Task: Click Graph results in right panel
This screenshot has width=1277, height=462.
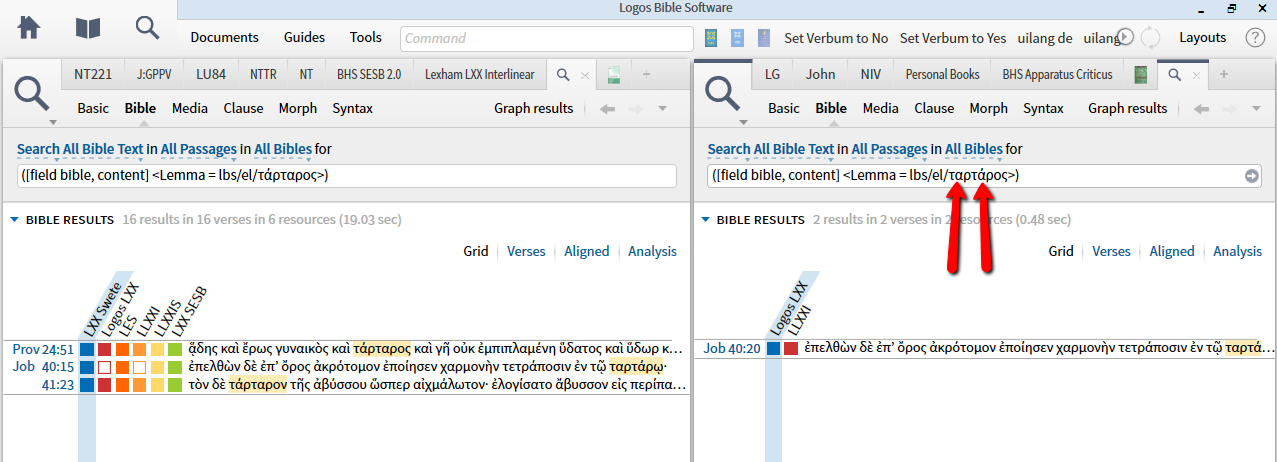Action: (1127, 108)
